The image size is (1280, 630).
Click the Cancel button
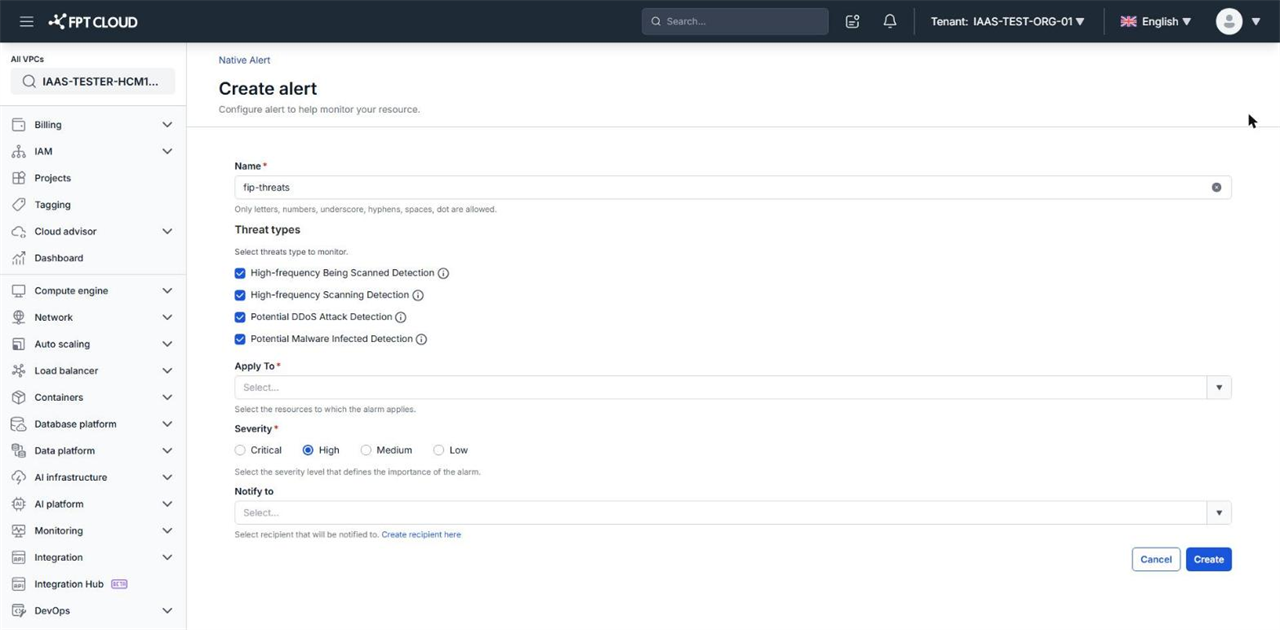point(1156,559)
